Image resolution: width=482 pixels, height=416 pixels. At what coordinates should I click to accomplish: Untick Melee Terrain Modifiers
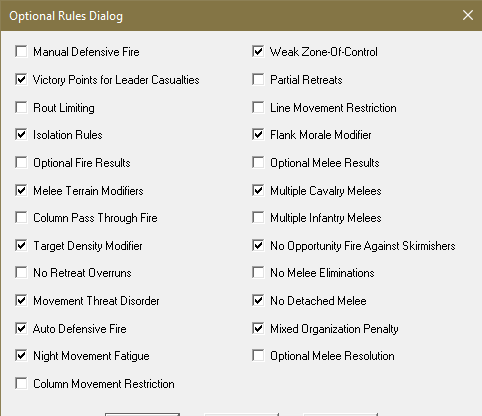(x=21, y=191)
